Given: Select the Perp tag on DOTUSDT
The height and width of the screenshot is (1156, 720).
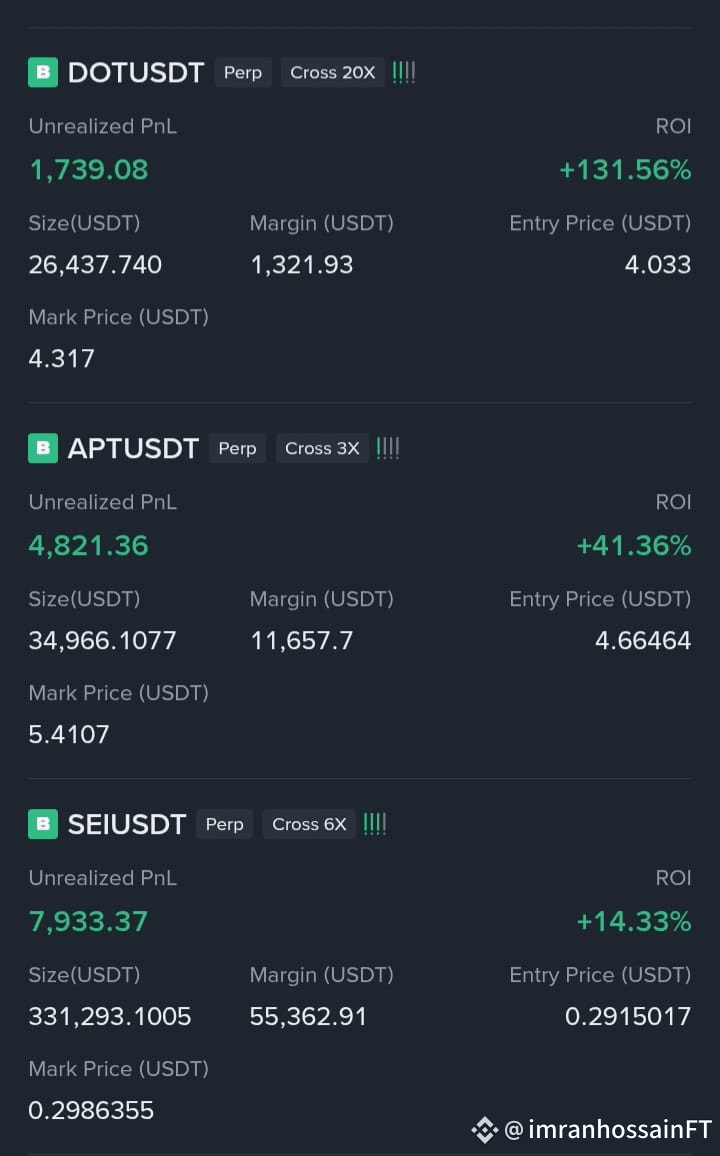Looking at the screenshot, I should click(243, 72).
